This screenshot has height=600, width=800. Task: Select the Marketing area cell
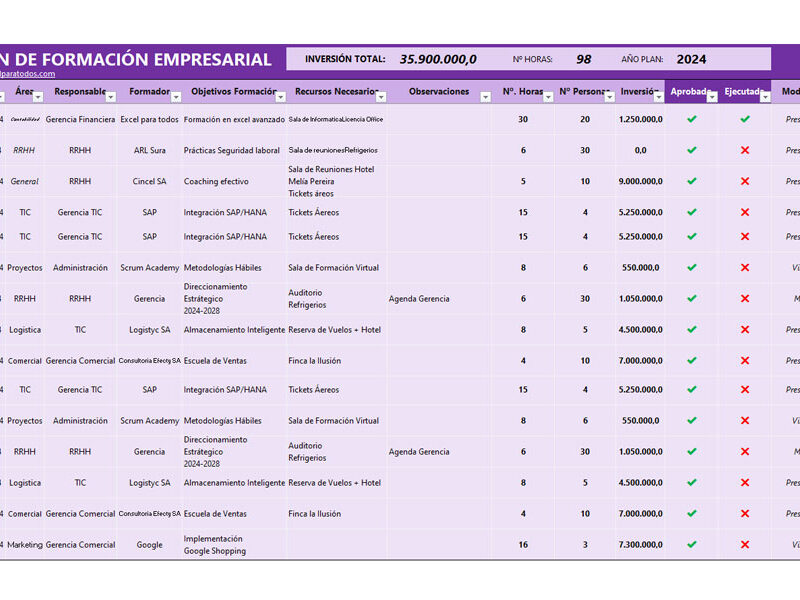[24, 545]
